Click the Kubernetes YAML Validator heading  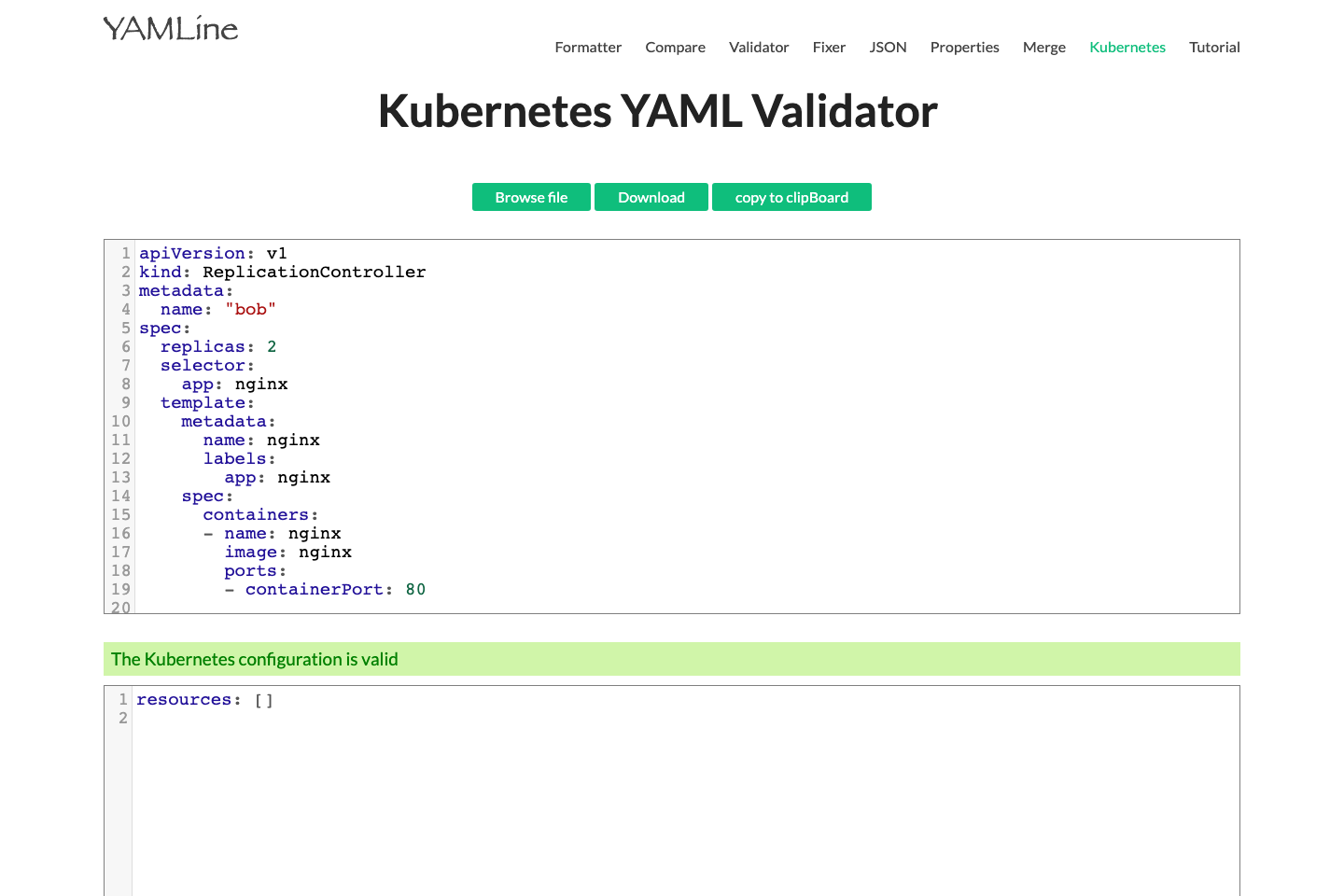coord(657,111)
